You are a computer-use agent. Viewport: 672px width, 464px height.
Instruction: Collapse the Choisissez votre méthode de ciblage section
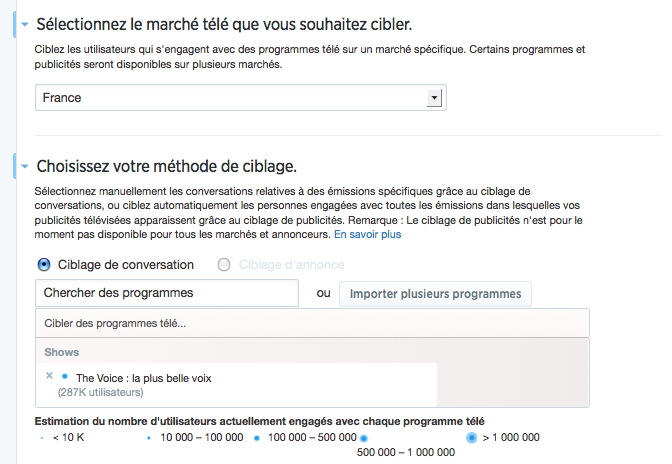tap(25, 166)
